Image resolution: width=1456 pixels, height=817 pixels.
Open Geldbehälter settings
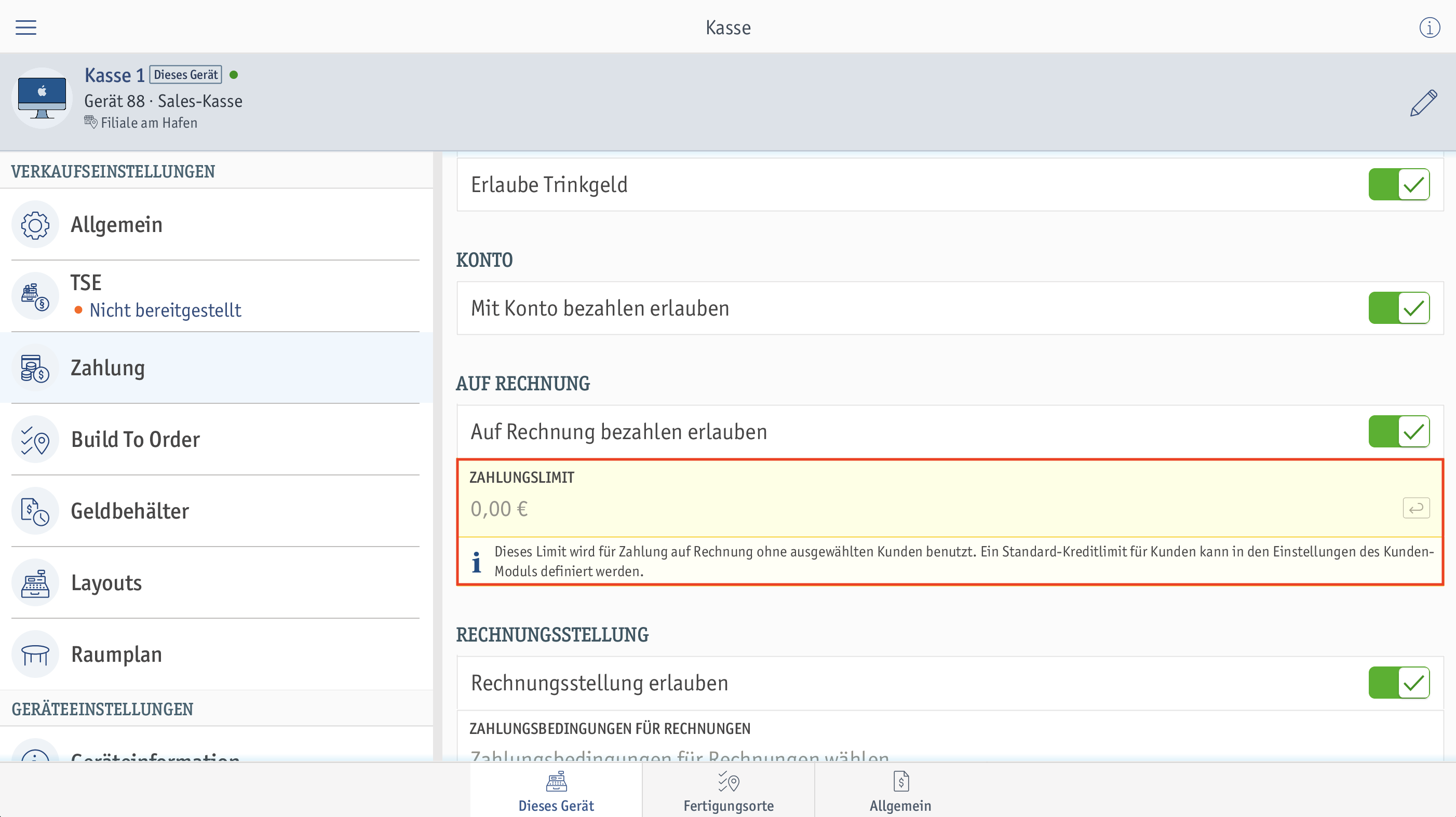pos(215,511)
